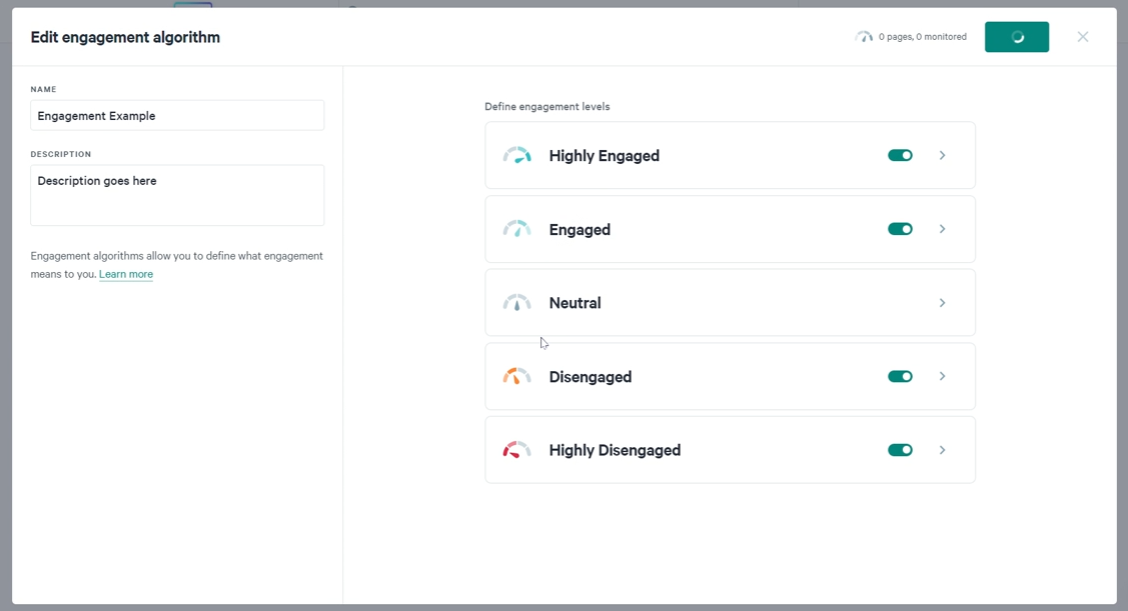Open the Highly Disengaged chevron arrow
Viewport: 1128px width, 611px height.
click(942, 450)
